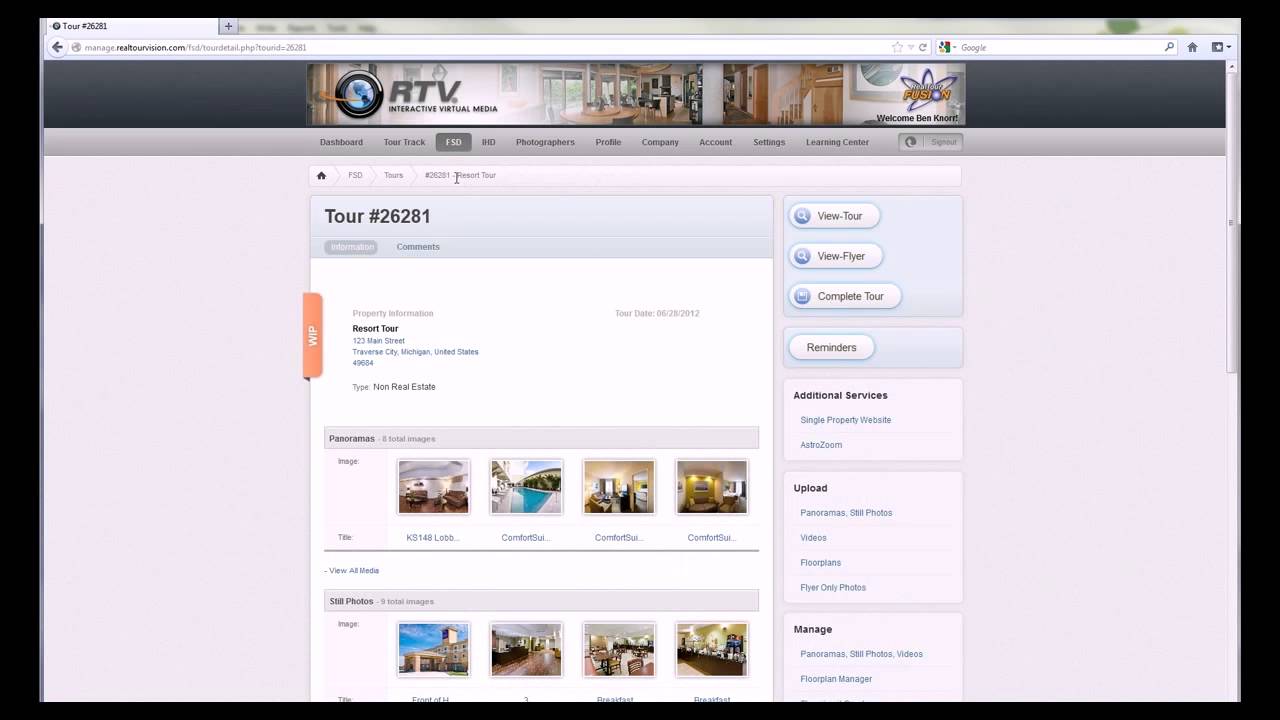Click the 123 Main Street address text
Viewport: 1280px width, 720px height.
point(378,341)
